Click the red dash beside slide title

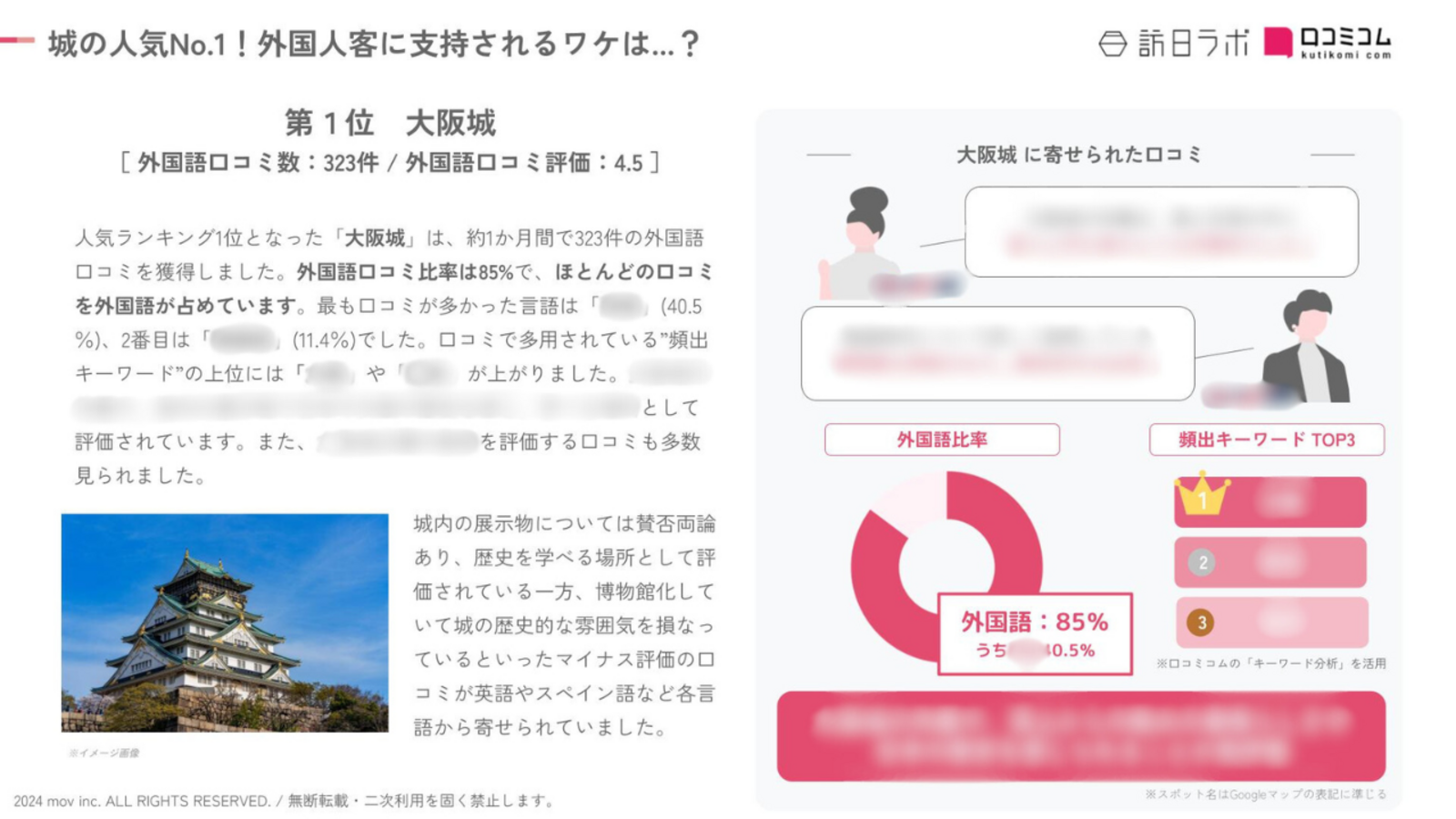pos(17,40)
